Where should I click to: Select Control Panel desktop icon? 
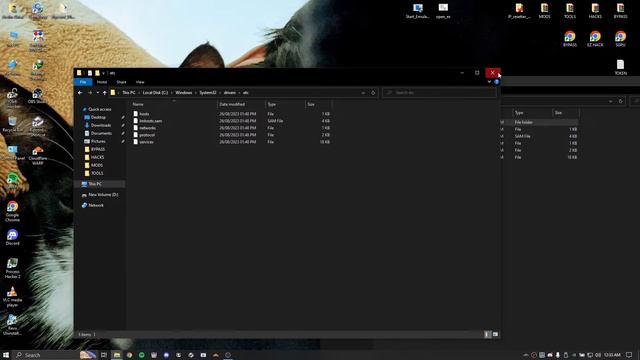(12, 153)
